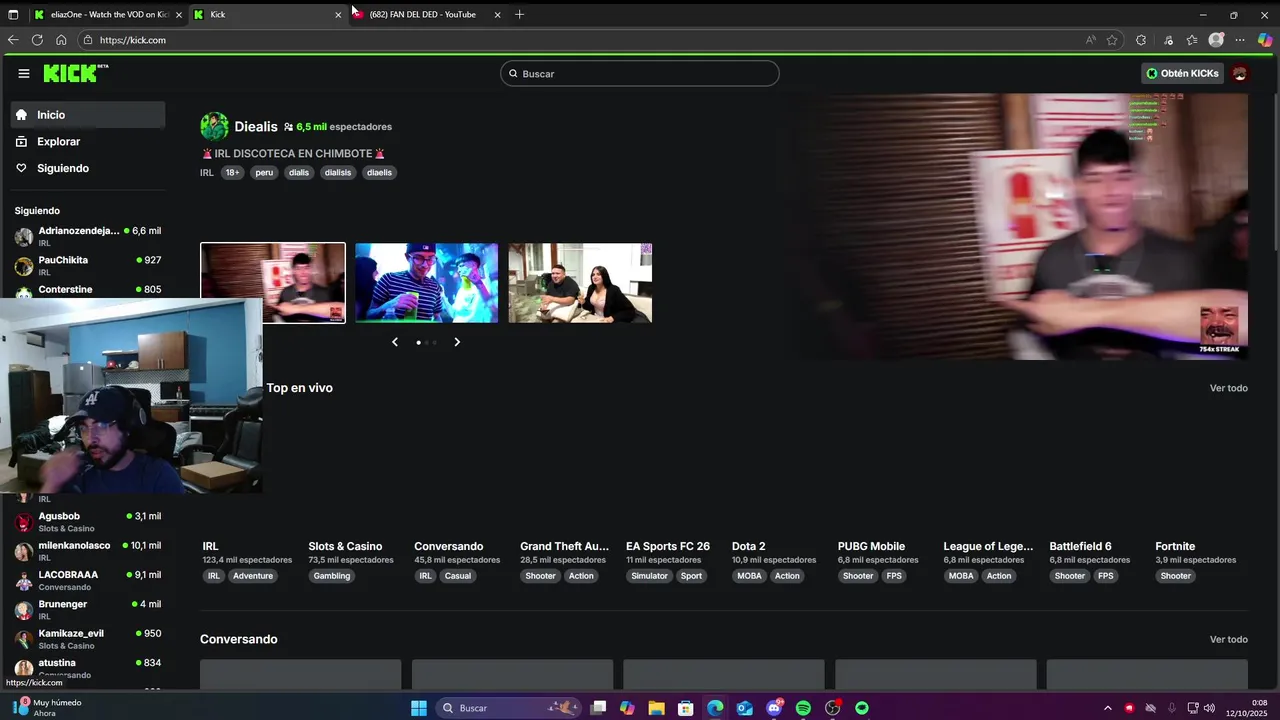Click the browser back arrow
The width and height of the screenshot is (1280, 720).
tap(13, 40)
